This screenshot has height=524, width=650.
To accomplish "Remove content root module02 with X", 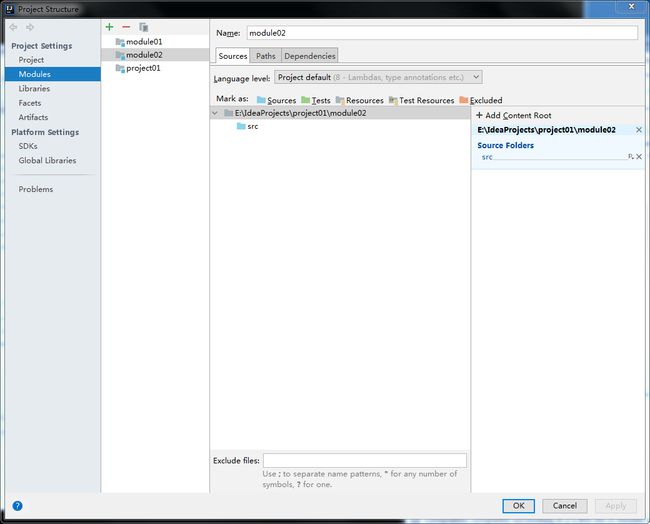I will [x=639, y=130].
